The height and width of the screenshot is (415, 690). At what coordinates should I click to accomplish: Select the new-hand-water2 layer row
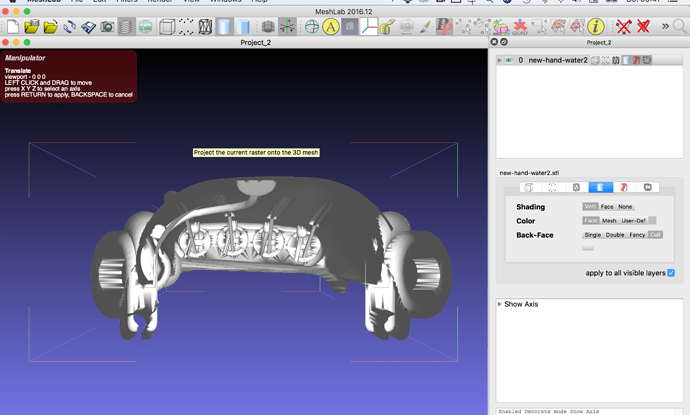pyautogui.click(x=589, y=60)
